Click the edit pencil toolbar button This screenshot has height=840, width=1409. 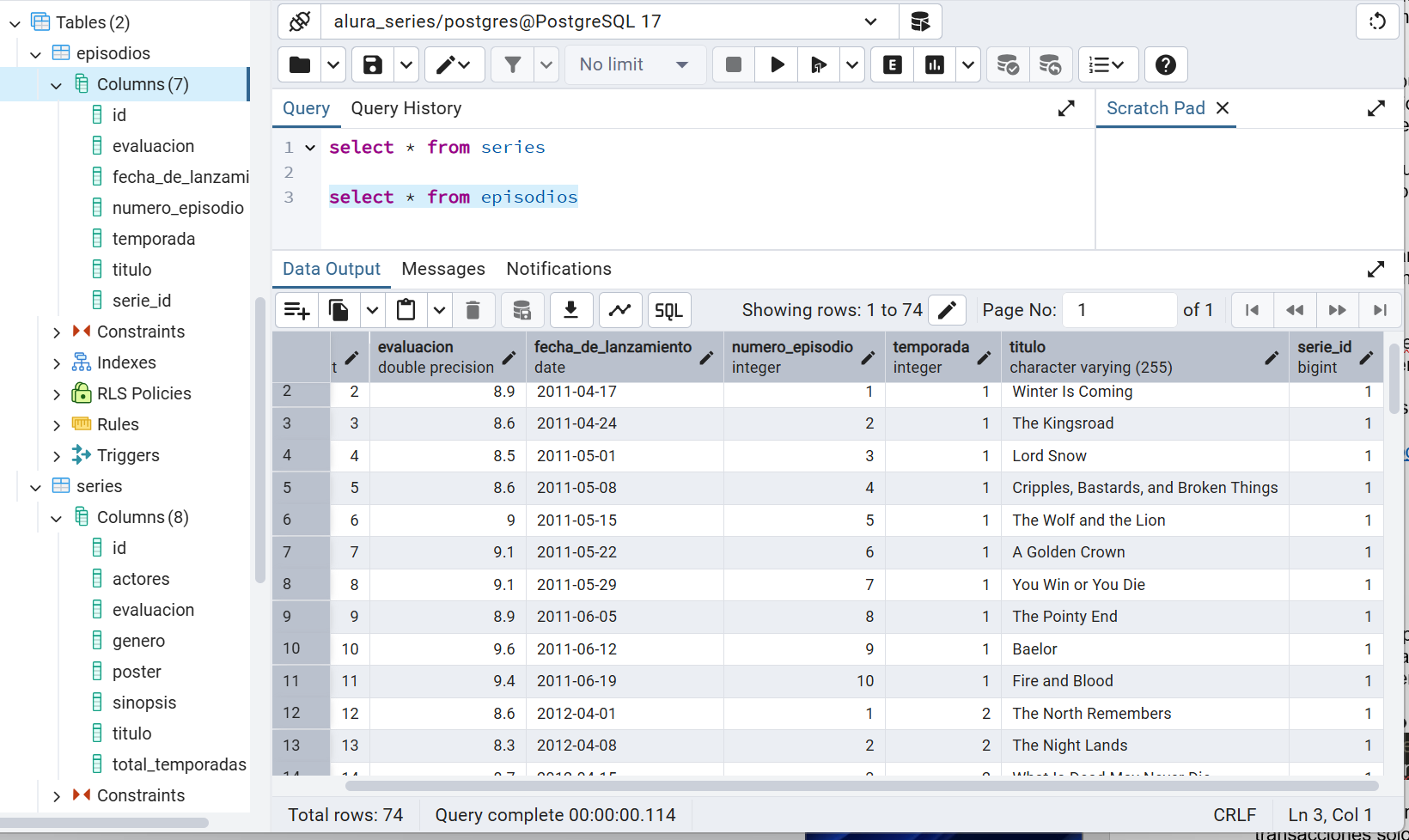(x=454, y=64)
